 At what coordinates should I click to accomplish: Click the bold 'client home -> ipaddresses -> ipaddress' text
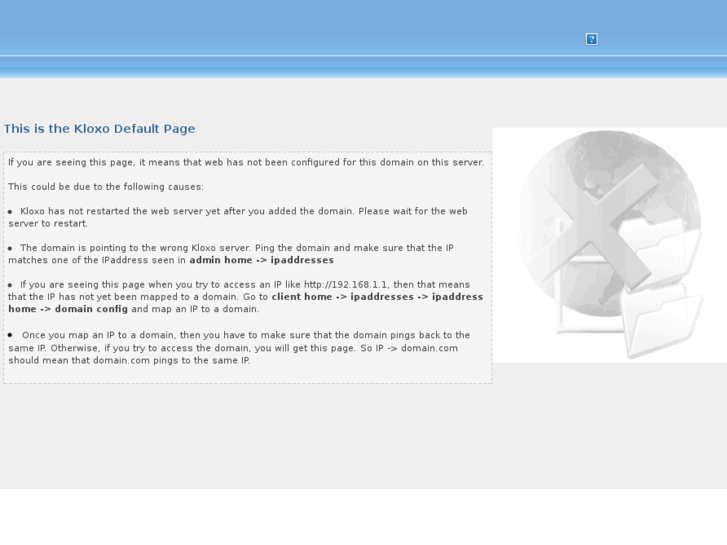377,297
